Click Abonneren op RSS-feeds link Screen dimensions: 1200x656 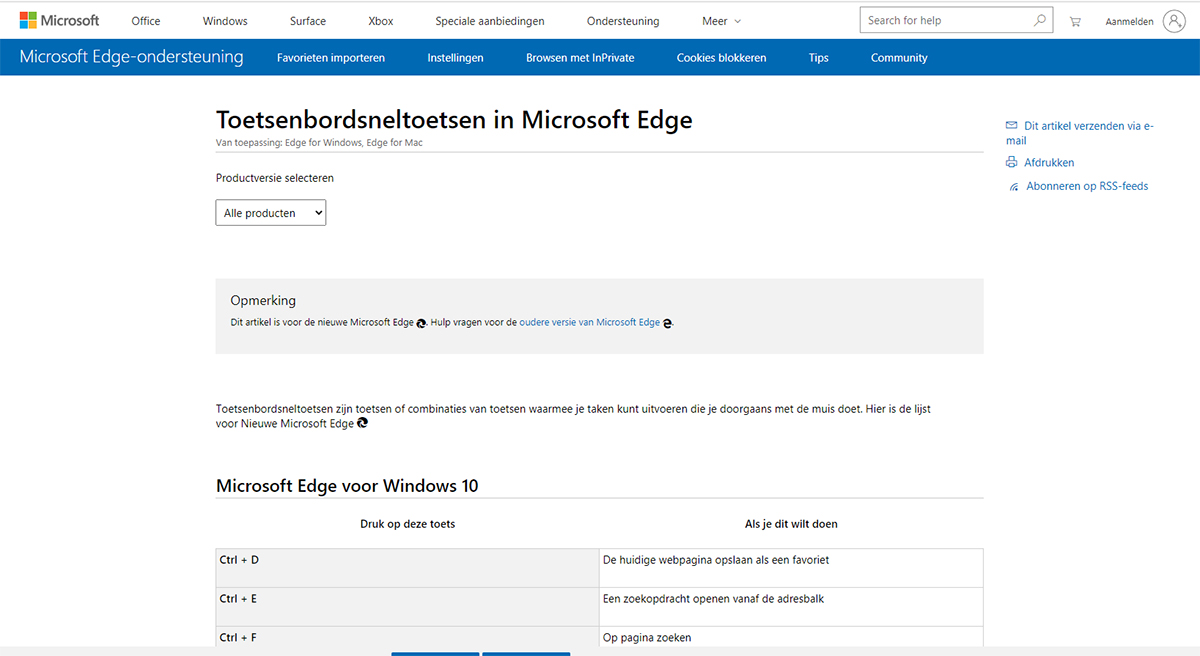pyautogui.click(x=1087, y=186)
